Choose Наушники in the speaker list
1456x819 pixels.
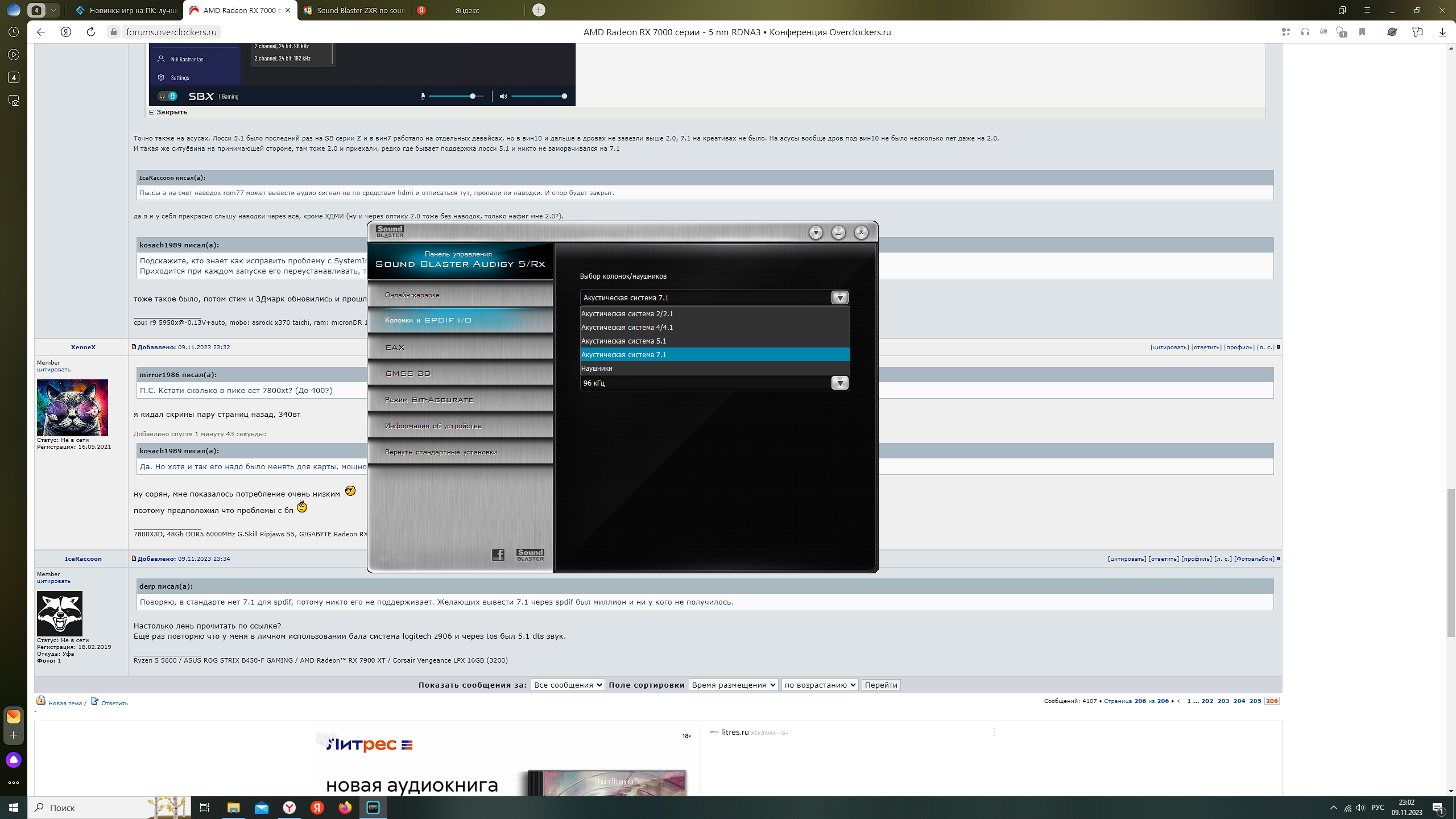click(x=597, y=369)
